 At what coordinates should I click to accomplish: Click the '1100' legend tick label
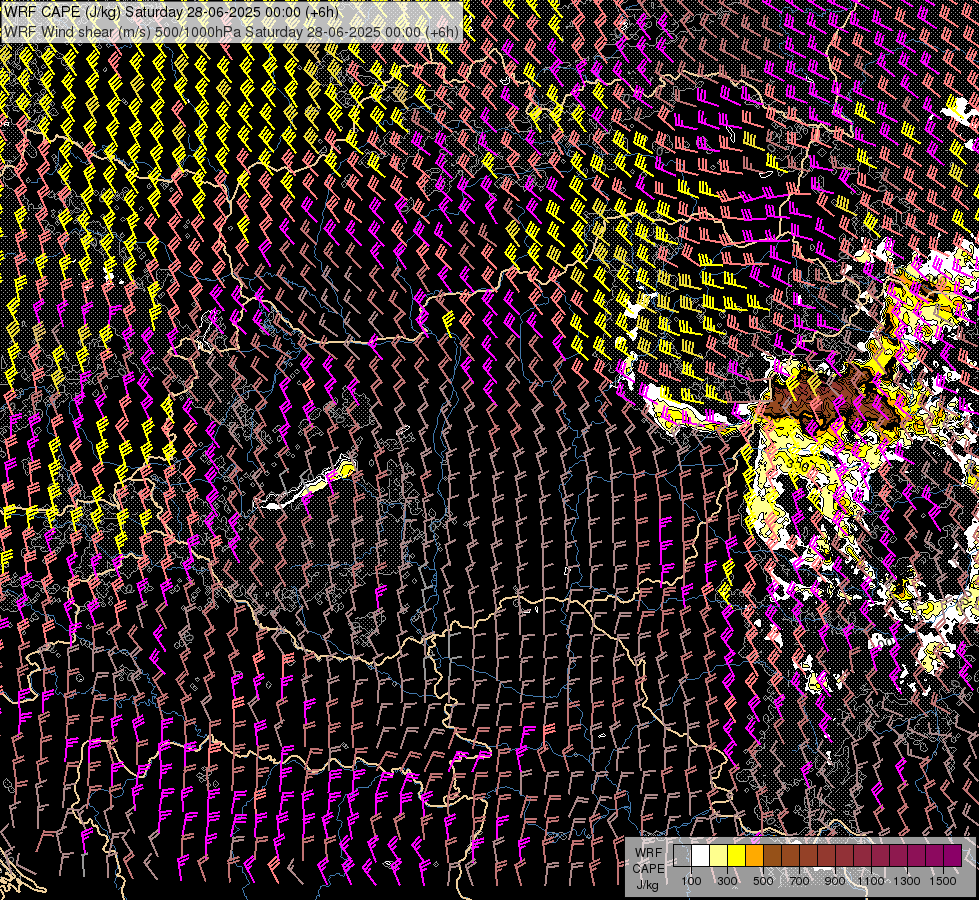point(870,881)
